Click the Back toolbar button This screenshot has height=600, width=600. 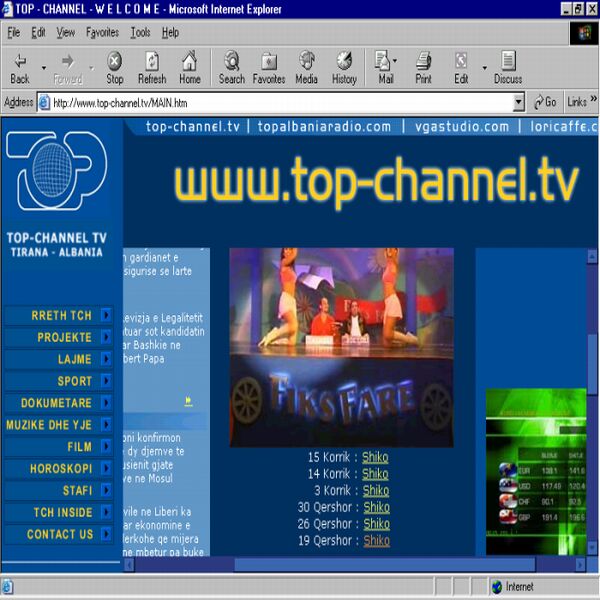click(20, 68)
